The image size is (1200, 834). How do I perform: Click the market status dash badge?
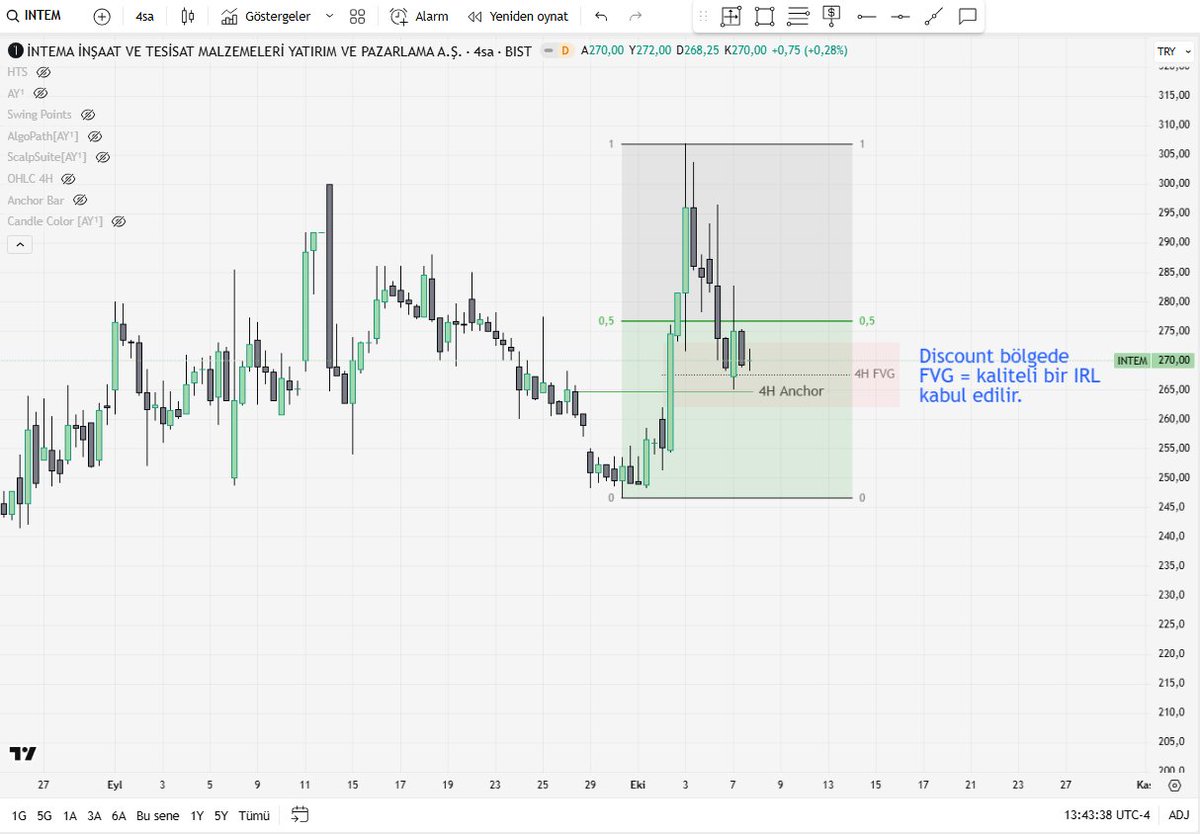[x=548, y=51]
